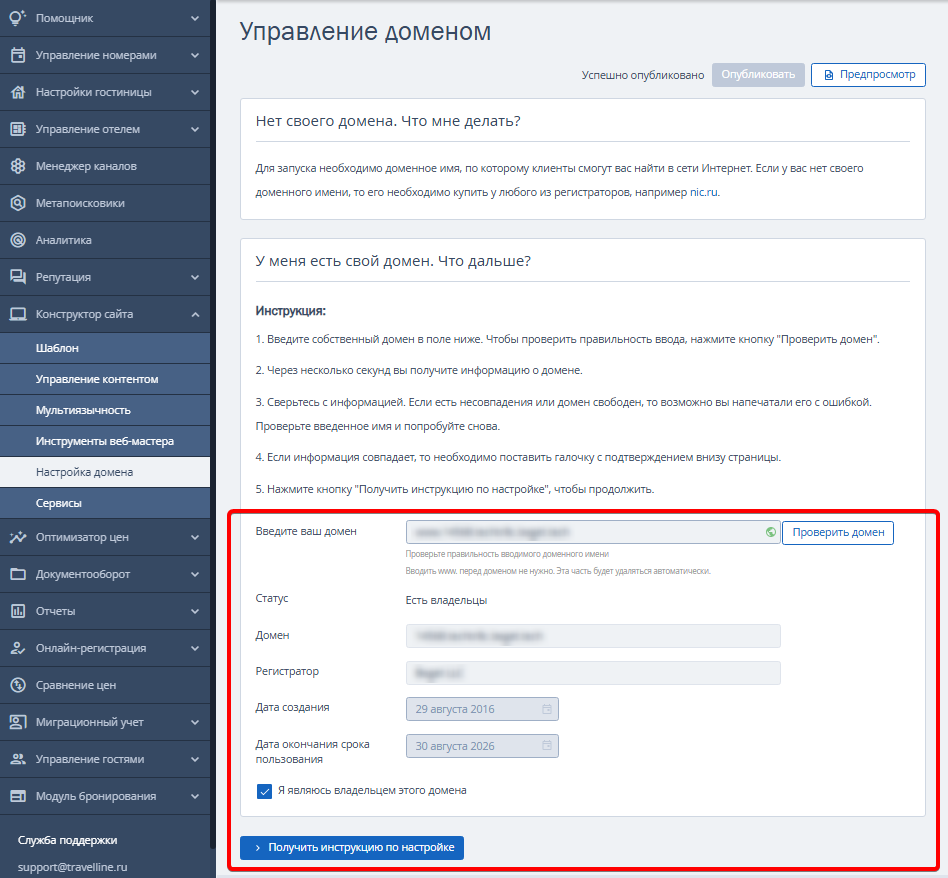
Task: Click the Онлайн-регистрация person icon
Action: (x=18, y=648)
